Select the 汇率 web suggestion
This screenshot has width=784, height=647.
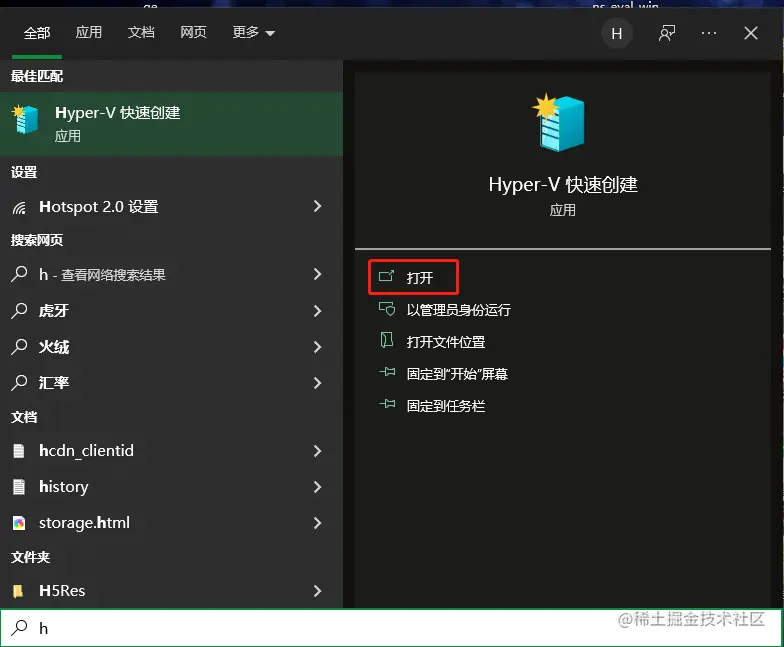click(x=172, y=383)
